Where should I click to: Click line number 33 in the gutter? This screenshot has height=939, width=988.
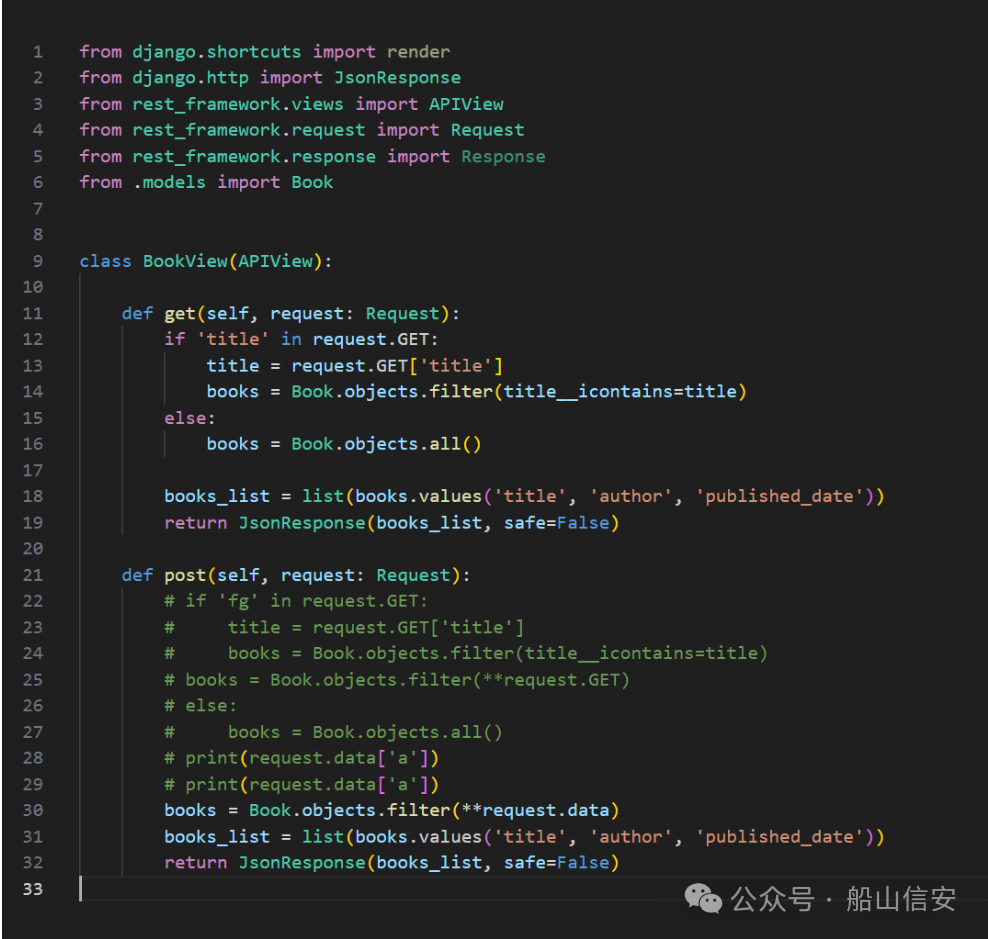(x=33, y=889)
